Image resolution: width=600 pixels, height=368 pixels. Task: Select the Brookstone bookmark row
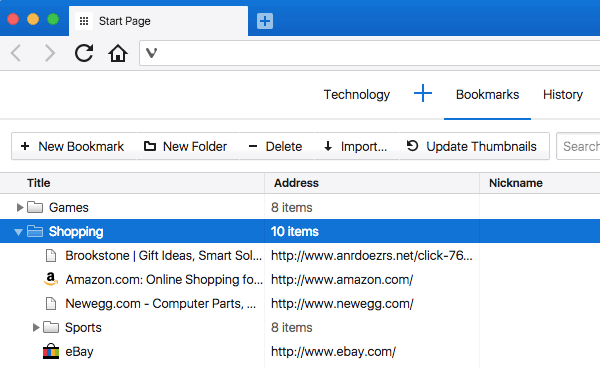[300, 256]
